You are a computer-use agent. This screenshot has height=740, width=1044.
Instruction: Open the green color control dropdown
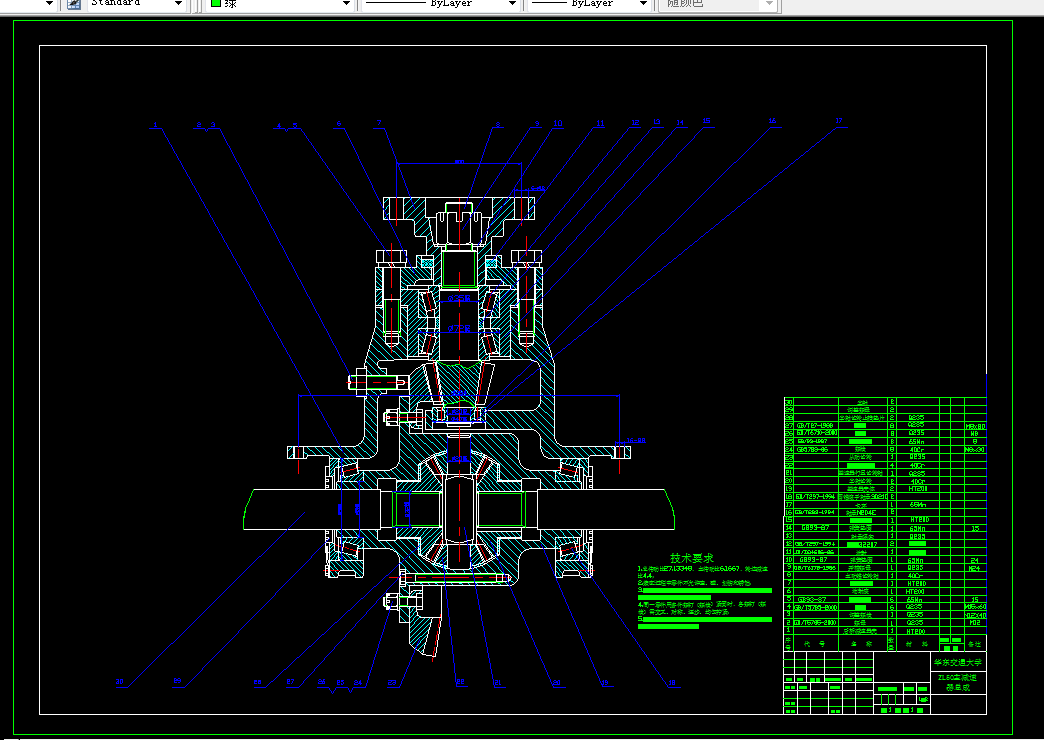(346, 4)
